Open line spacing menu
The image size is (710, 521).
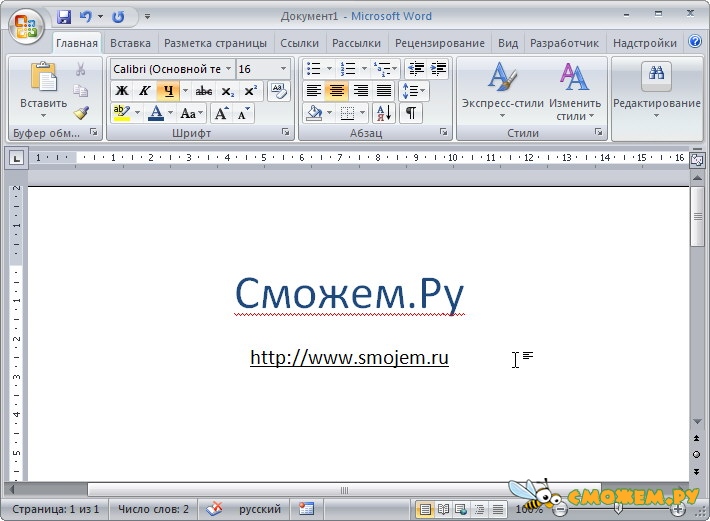click(x=414, y=91)
